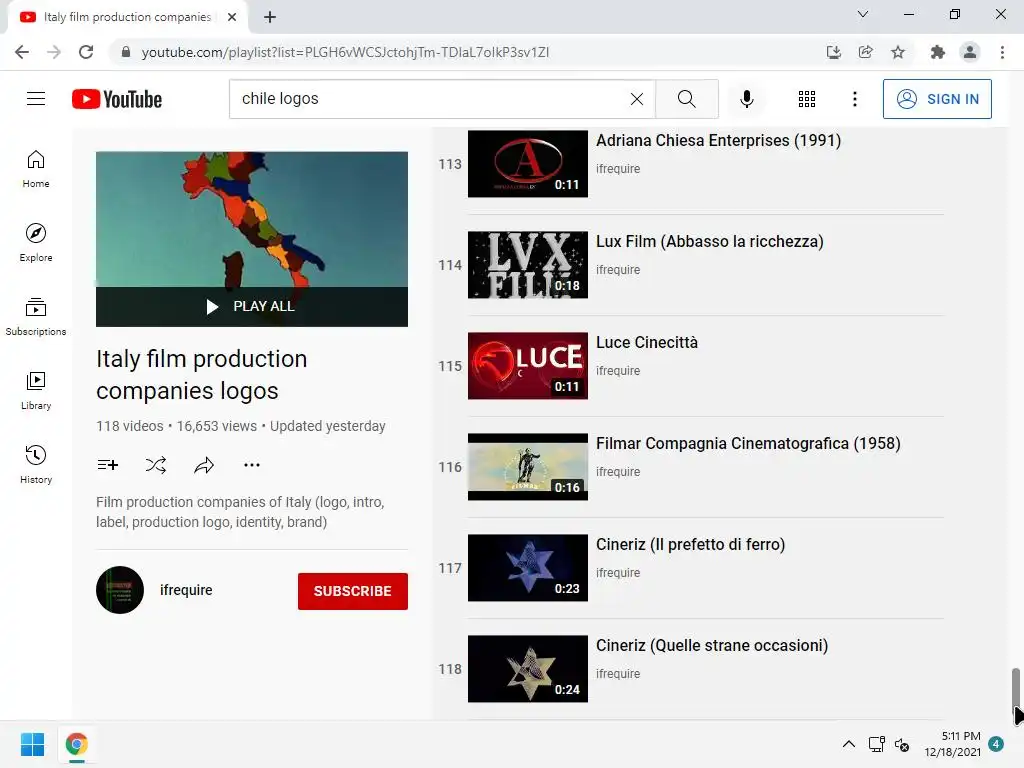Open title Adriana Chiesa Enterprises (1991)

pos(718,140)
